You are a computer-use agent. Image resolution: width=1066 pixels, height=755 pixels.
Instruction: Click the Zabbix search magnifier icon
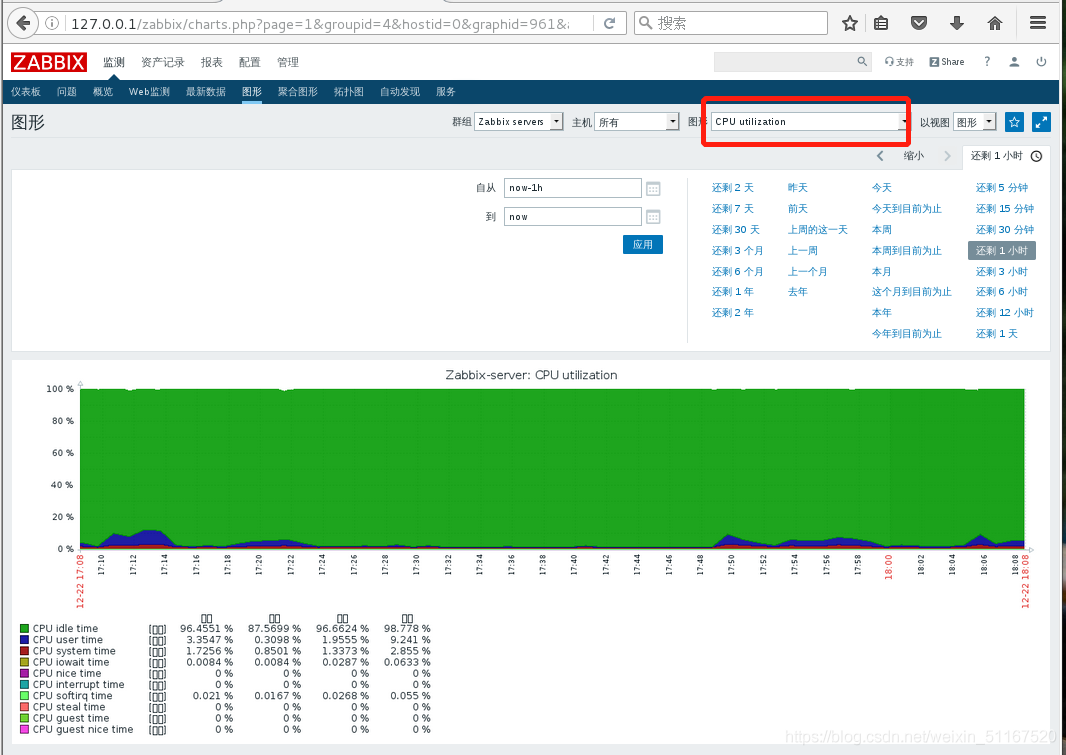[862, 61]
